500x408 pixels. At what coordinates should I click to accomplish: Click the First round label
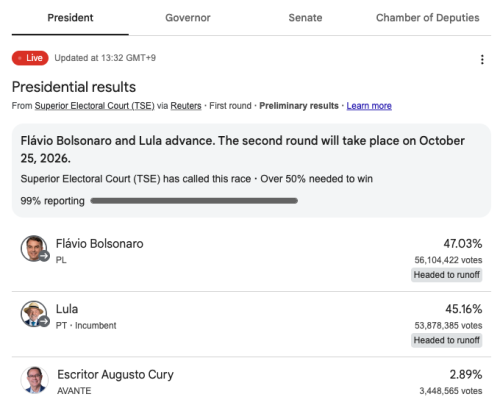click(x=230, y=106)
